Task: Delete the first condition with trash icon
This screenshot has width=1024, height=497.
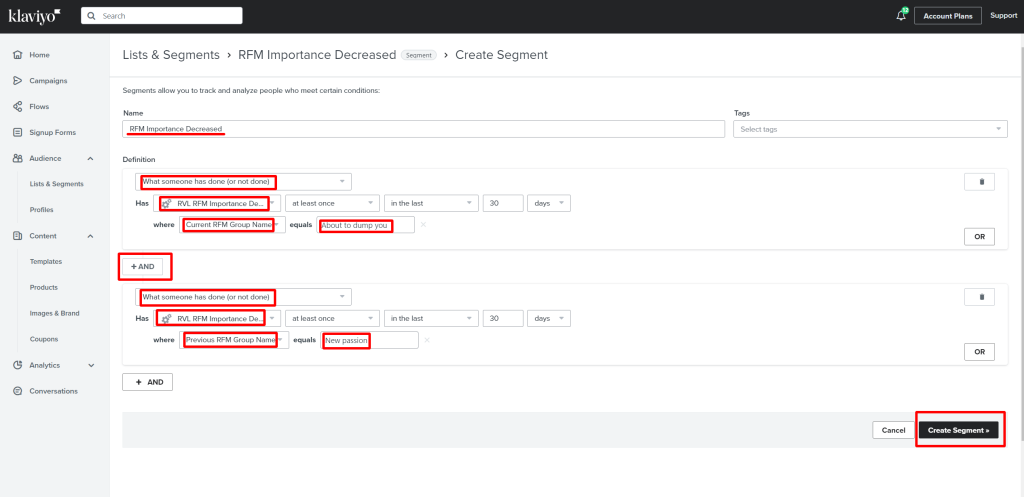Action: tap(980, 182)
